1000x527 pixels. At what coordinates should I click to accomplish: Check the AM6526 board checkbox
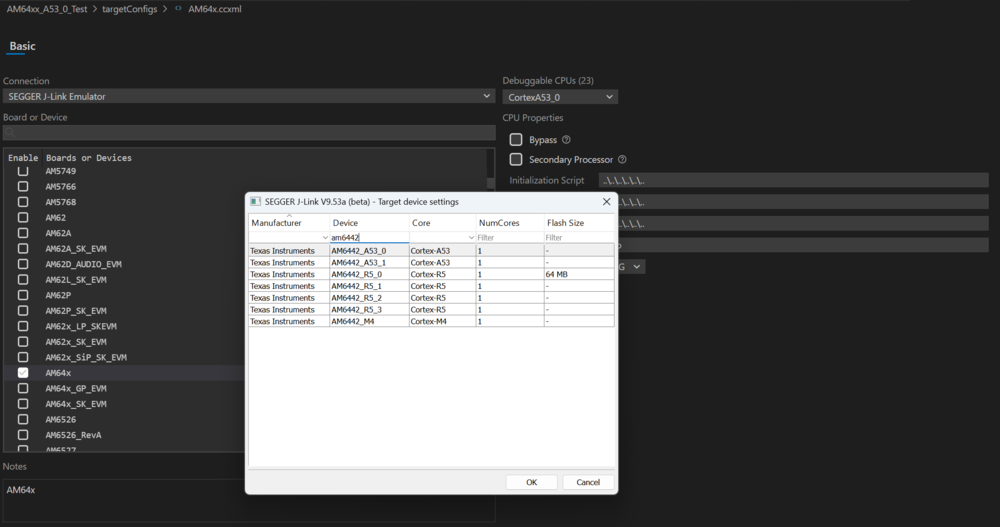click(23, 419)
